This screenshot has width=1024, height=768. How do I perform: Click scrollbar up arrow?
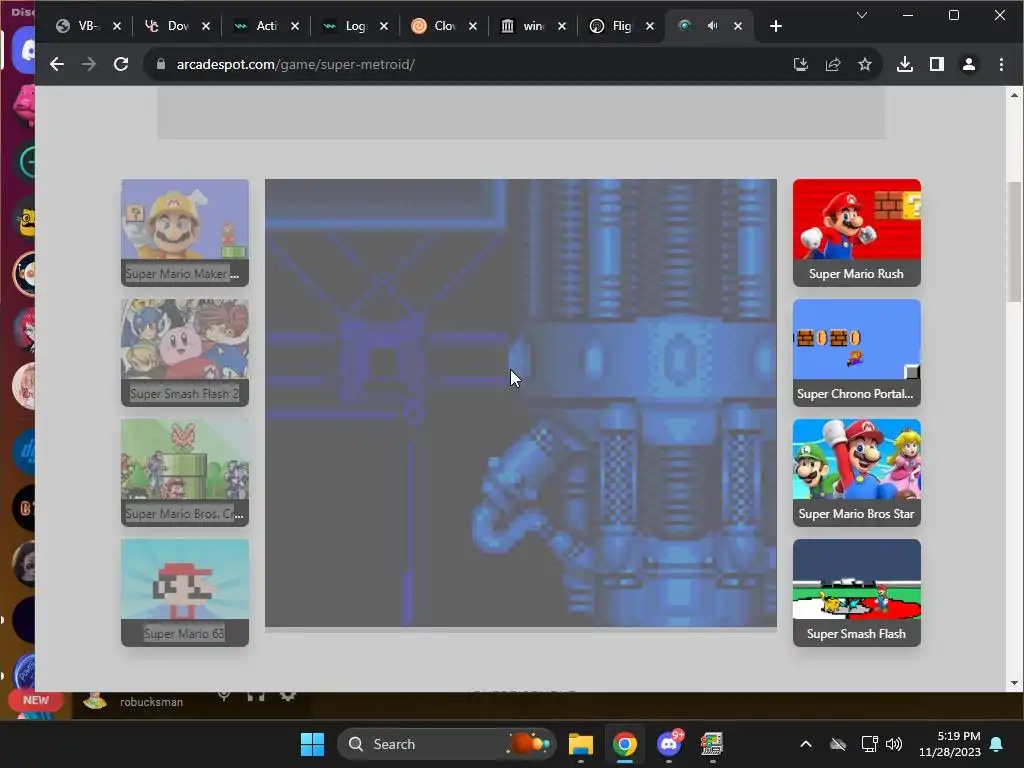[x=1014, y=95]
